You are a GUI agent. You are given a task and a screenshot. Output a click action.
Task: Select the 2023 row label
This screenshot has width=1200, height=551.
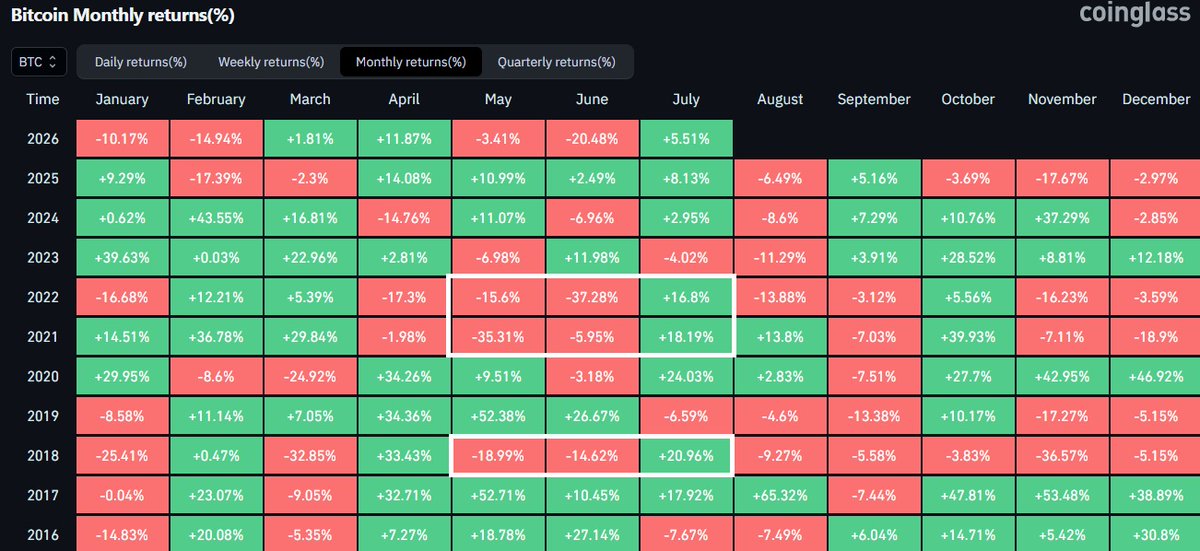click(43, 257)
